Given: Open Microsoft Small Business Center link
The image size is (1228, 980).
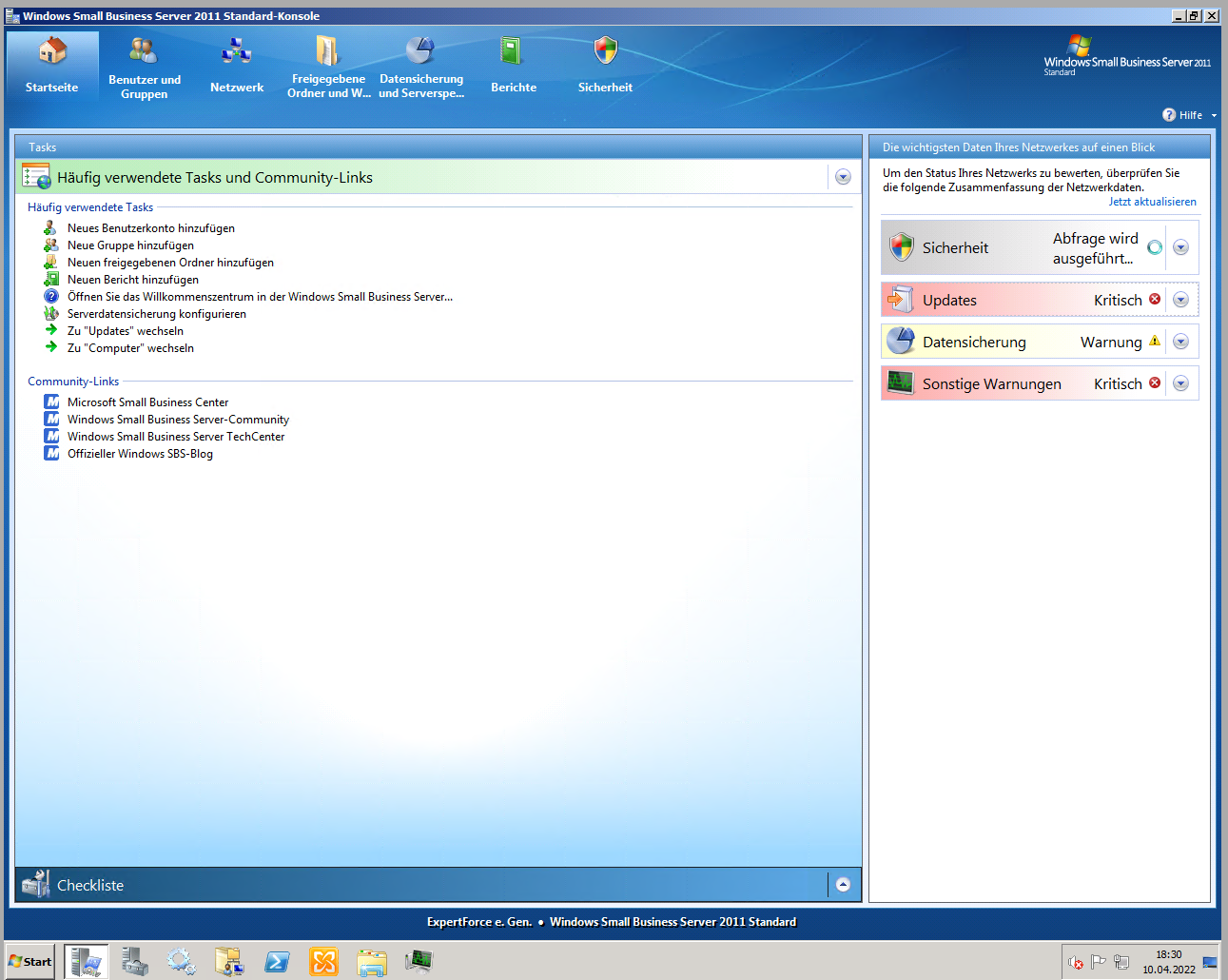Looking at the screenshot, I should click(147, 402).
